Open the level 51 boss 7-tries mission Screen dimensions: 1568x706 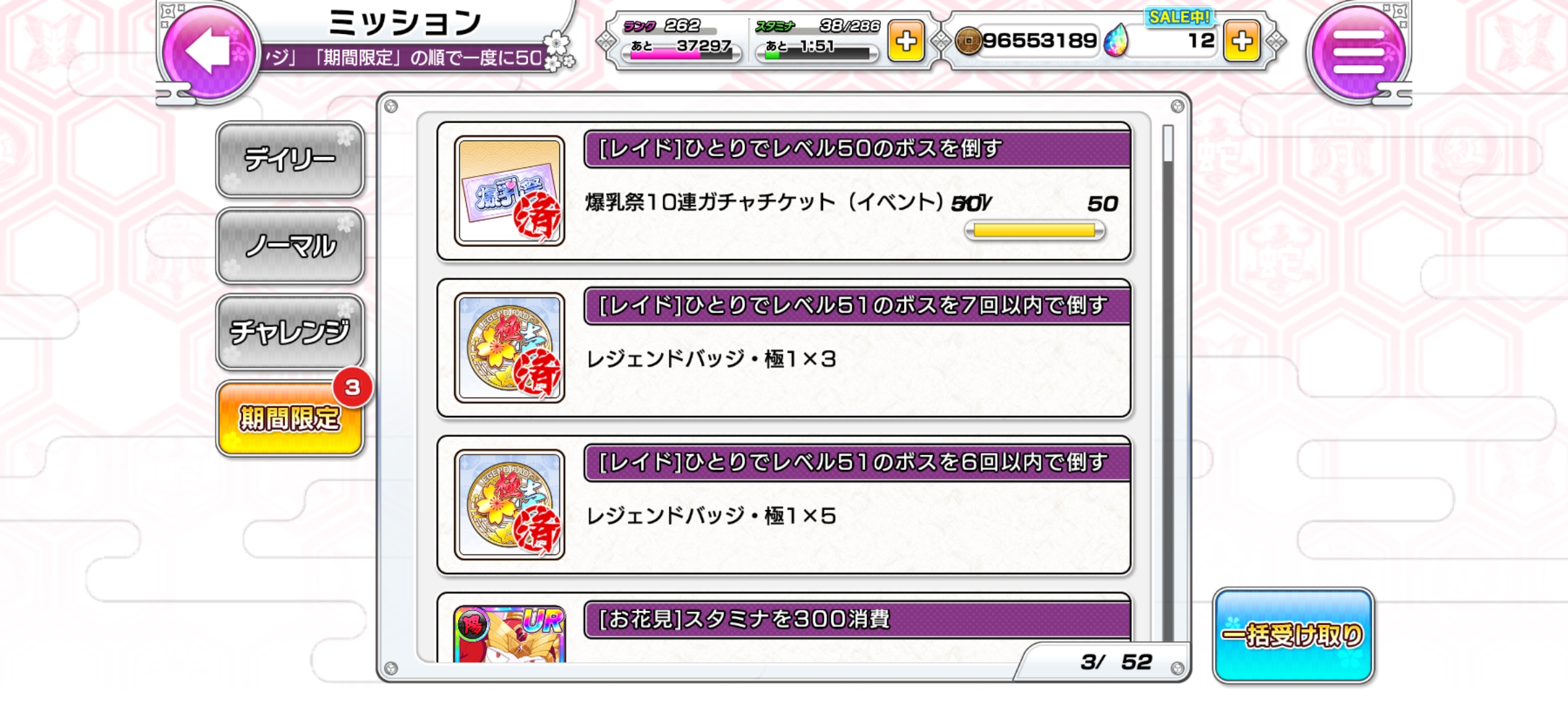tap(784, 348)
